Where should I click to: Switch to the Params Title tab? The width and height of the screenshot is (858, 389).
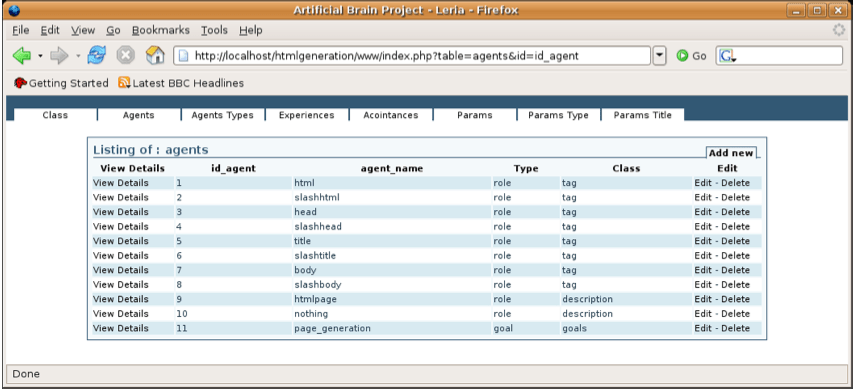(643, 115)
